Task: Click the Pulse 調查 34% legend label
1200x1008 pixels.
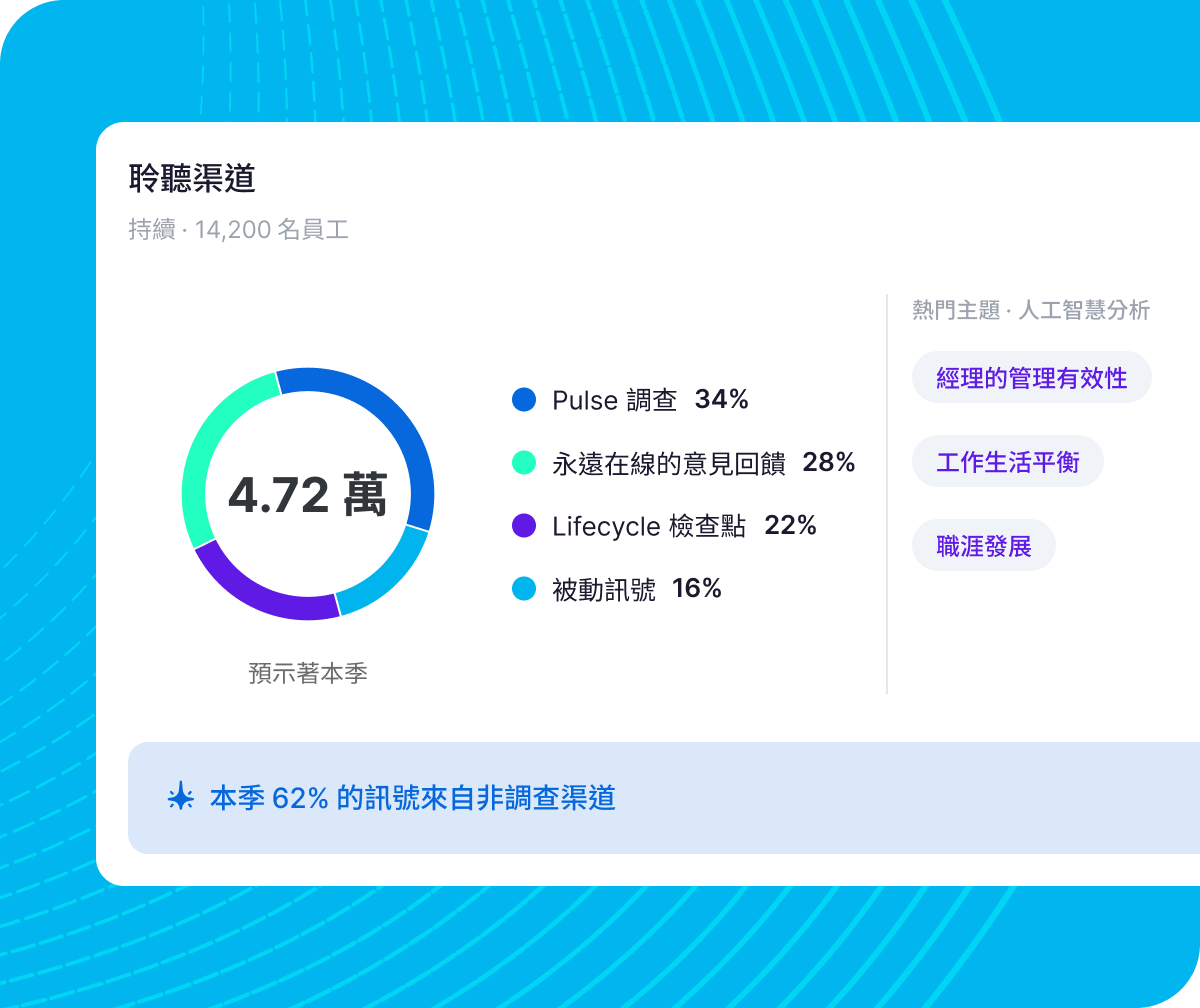Action: coord(650,400)
